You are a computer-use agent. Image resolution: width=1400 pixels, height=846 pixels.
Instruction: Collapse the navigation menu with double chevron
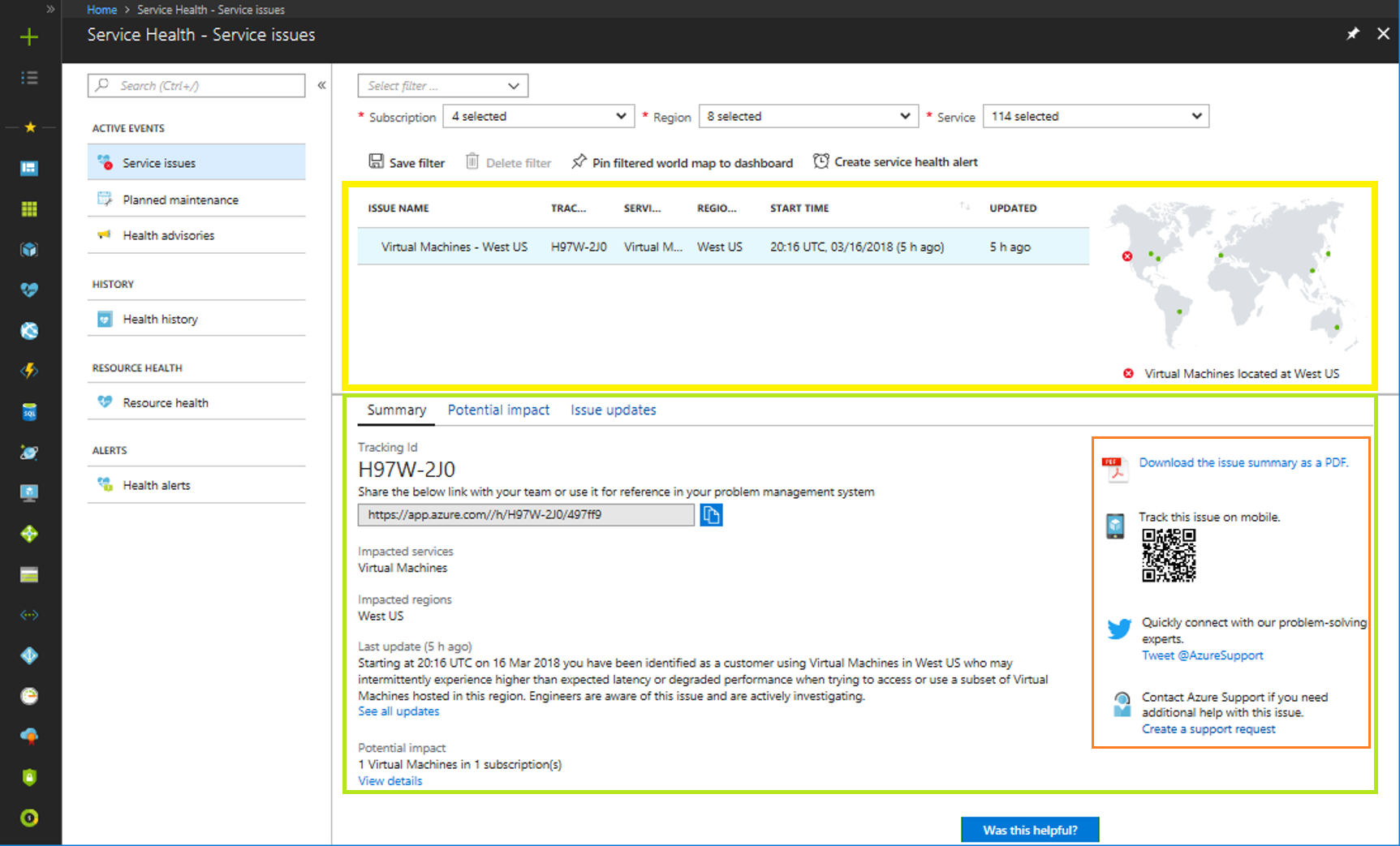pos(321,85)
